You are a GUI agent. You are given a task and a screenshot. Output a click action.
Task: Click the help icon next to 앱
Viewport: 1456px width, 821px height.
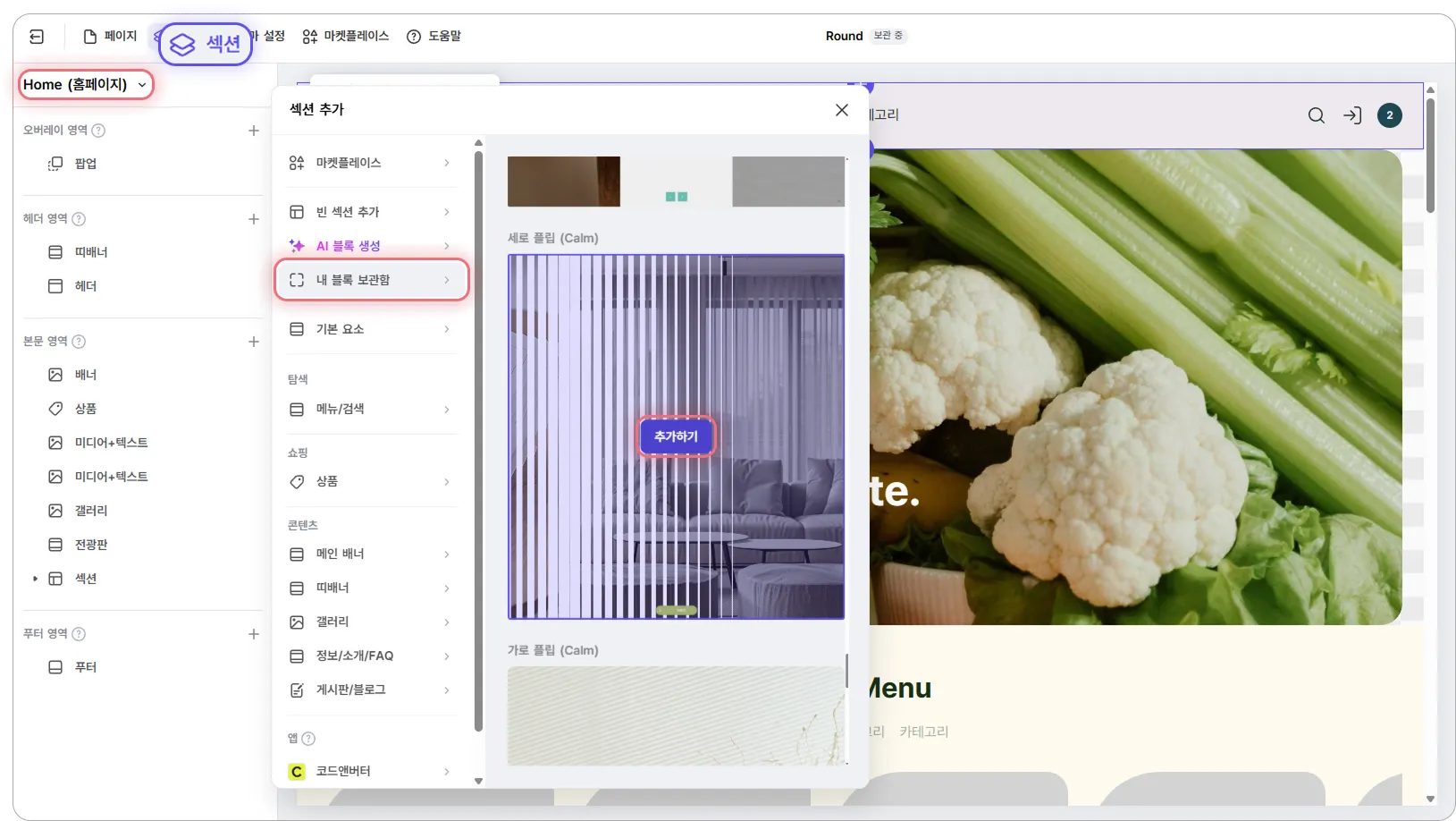pos(308,739)
